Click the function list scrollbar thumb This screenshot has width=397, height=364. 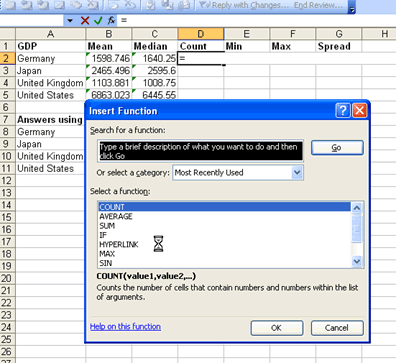[357, 228]
